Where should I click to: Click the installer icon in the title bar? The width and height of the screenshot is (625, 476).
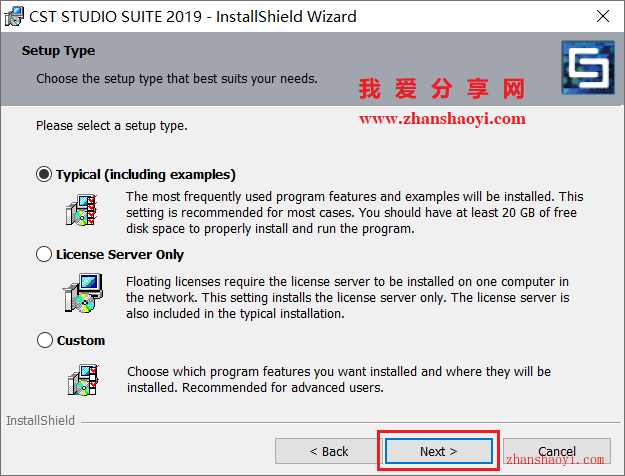click(14, 16)
